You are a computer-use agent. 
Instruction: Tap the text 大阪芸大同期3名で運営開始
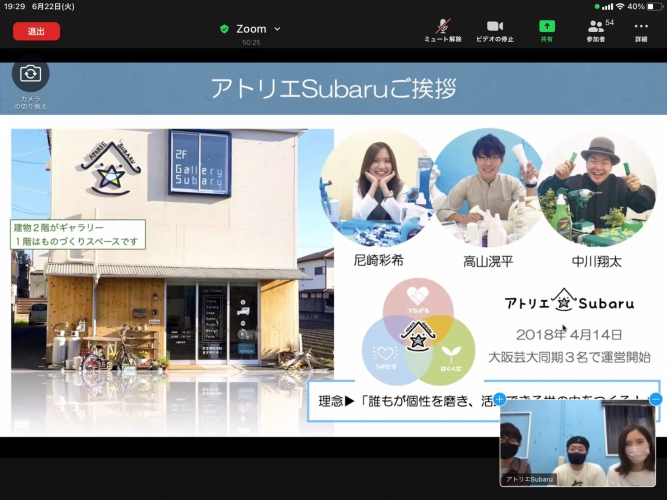point(569,357)
